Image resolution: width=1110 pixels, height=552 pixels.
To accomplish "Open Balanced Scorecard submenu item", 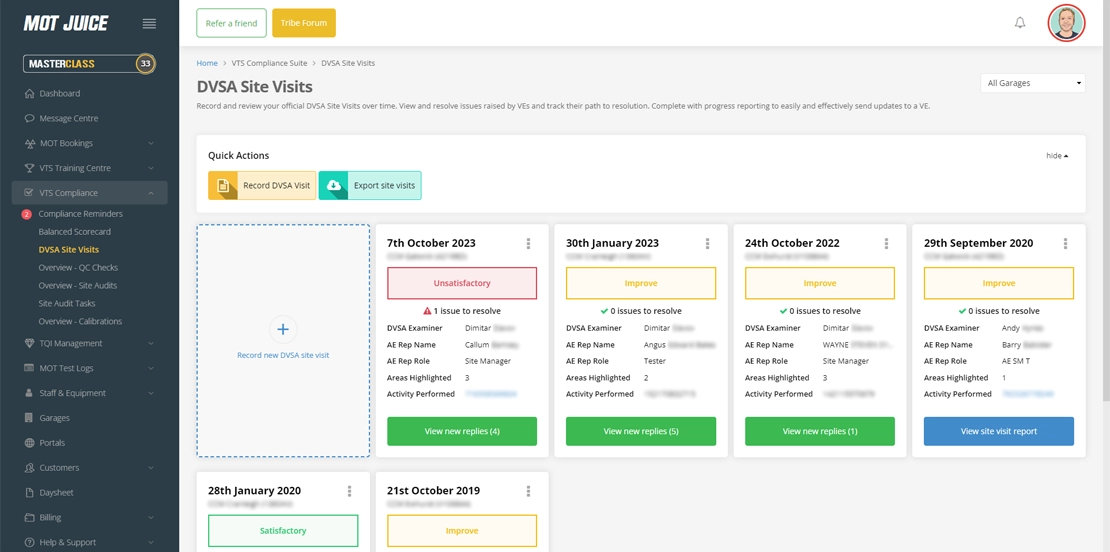I will [74, 231].
